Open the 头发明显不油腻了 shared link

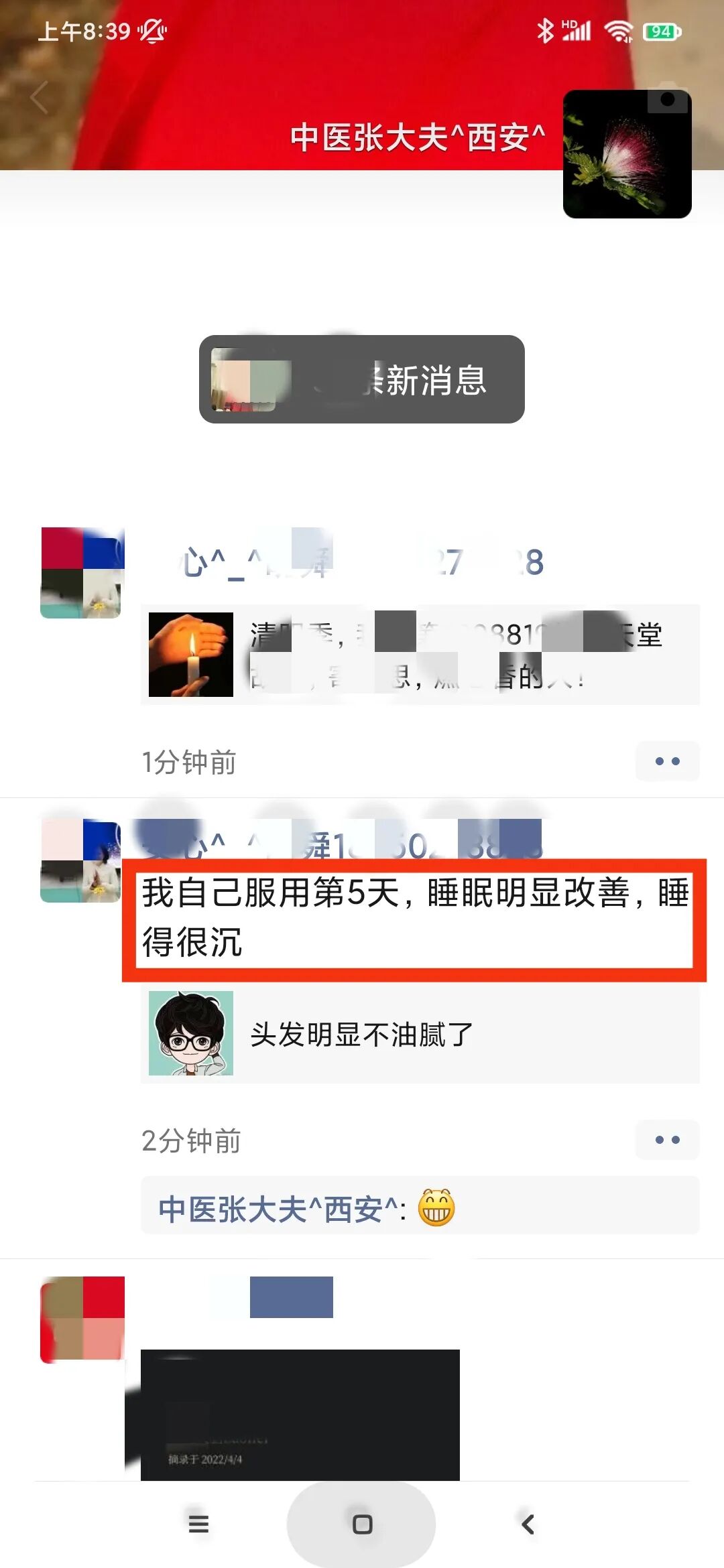tap(420, 1034)
